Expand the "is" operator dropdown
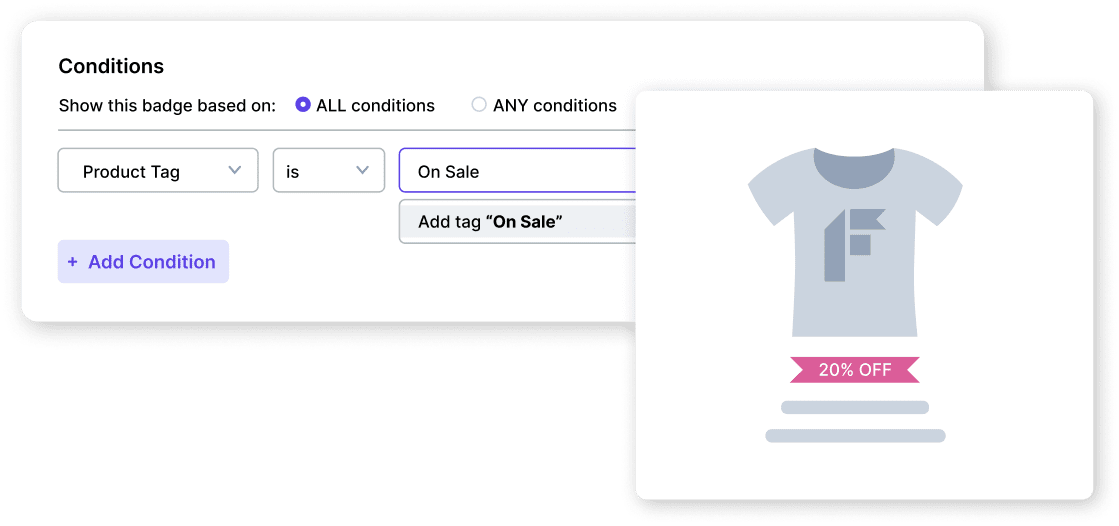This screenshot has width=1119, height=526. 328,171
